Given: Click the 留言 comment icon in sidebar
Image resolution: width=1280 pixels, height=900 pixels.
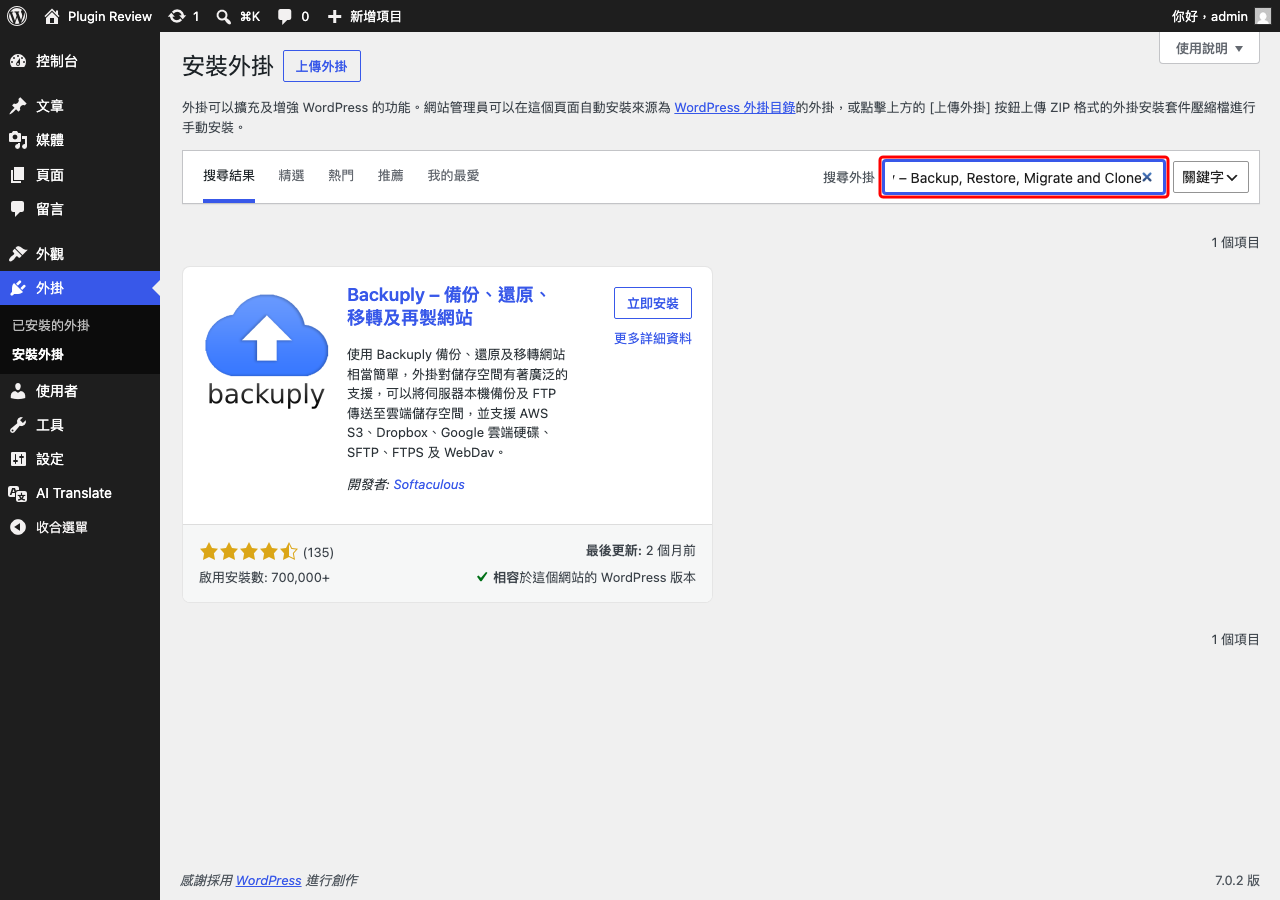Looking at the screenshot, I should pos(18,209).
